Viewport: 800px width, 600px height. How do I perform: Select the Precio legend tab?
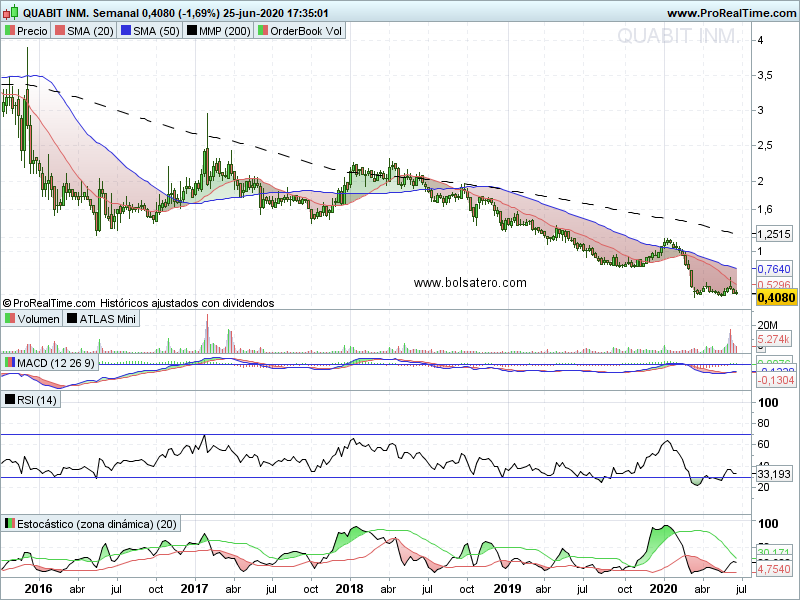pos(26,31)
